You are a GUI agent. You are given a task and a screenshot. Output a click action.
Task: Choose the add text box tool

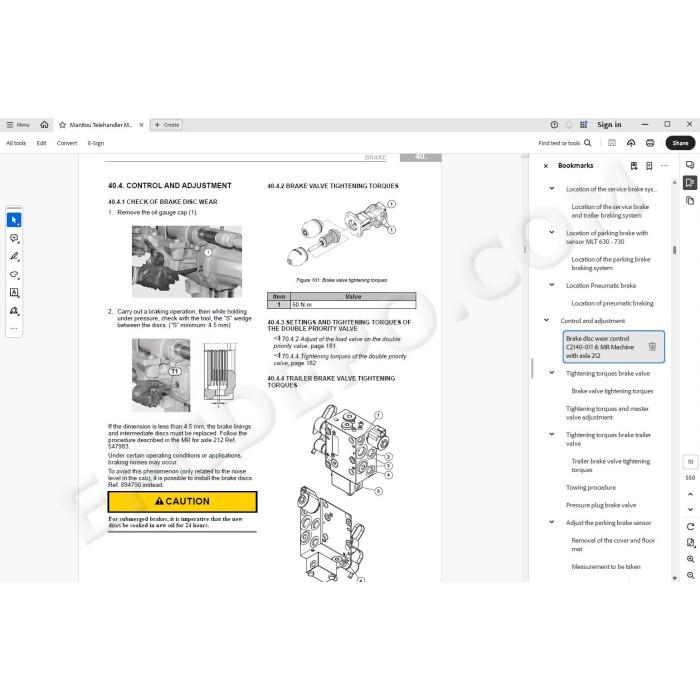tap(14, 292)
